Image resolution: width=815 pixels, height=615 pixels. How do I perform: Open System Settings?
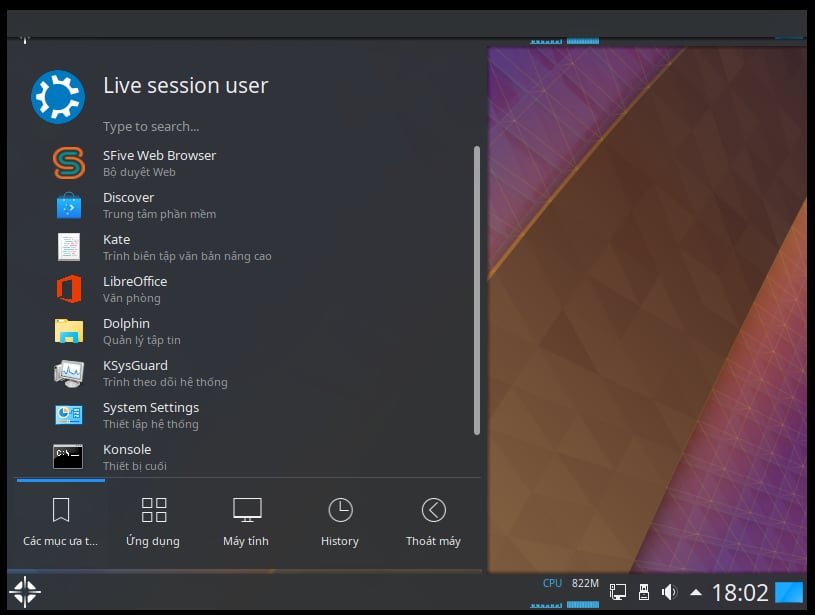[150, 415]
